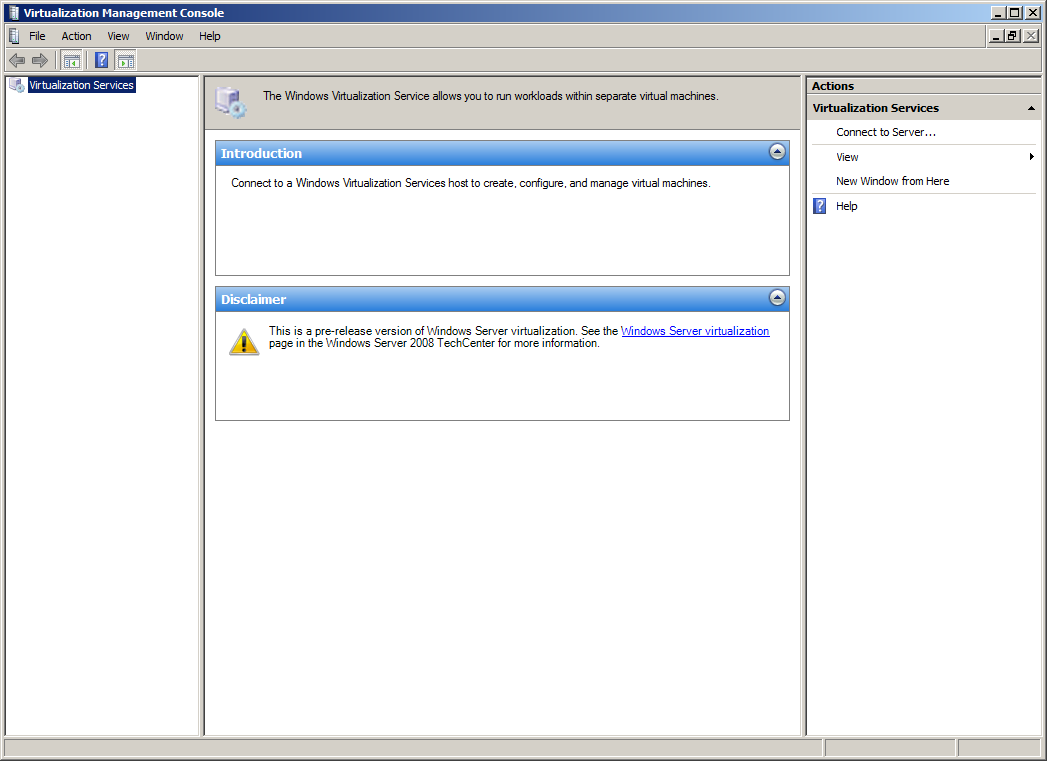This screenshot has height=761, width=1047.
Task: Close the inner MDI child window
Action: click(x=1031, y=36)
